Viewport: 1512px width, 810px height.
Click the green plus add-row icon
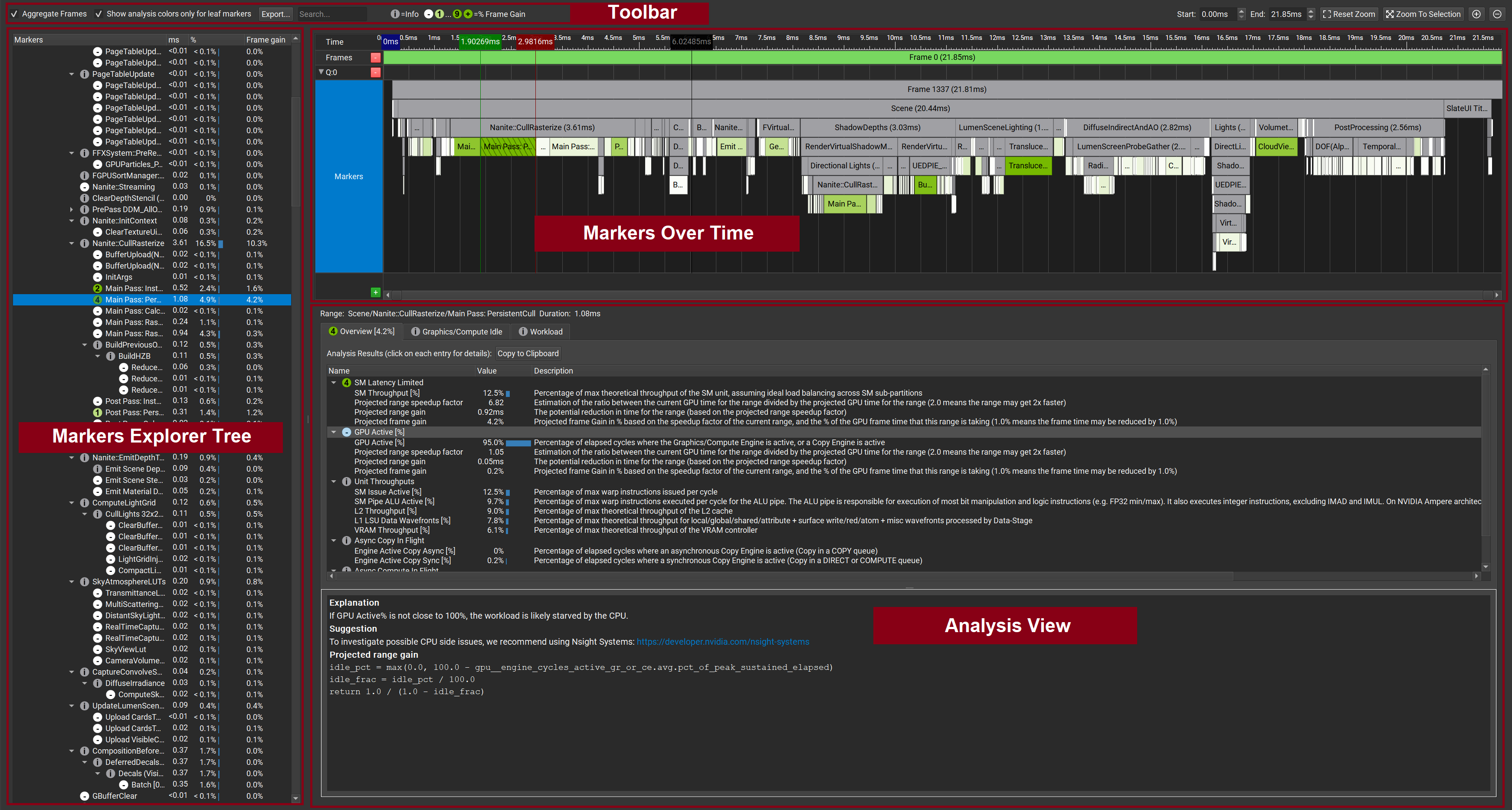click(x=376, y=292)
